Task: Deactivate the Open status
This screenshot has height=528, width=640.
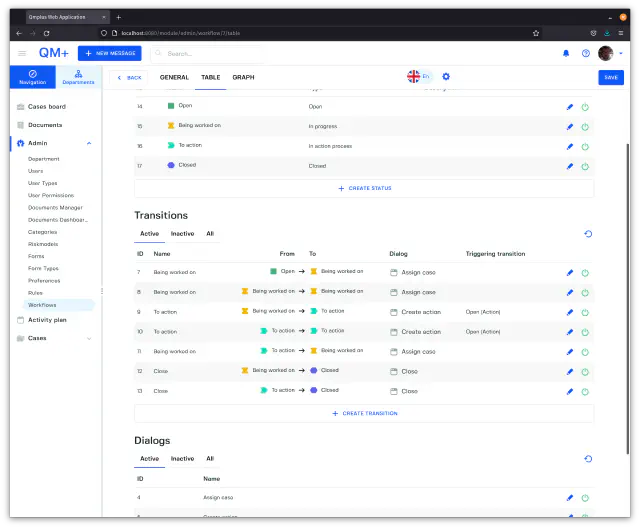Action: [x=585, y=107]
